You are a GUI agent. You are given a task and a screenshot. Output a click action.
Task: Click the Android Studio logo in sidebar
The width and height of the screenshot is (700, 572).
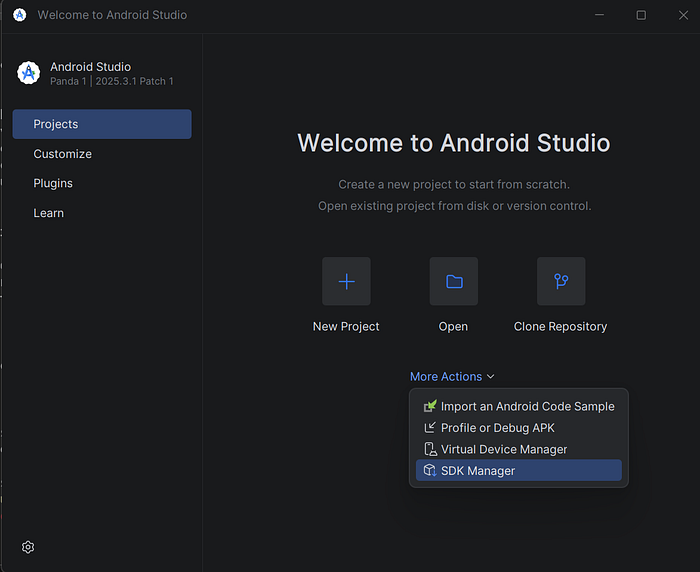click(29, 73)
